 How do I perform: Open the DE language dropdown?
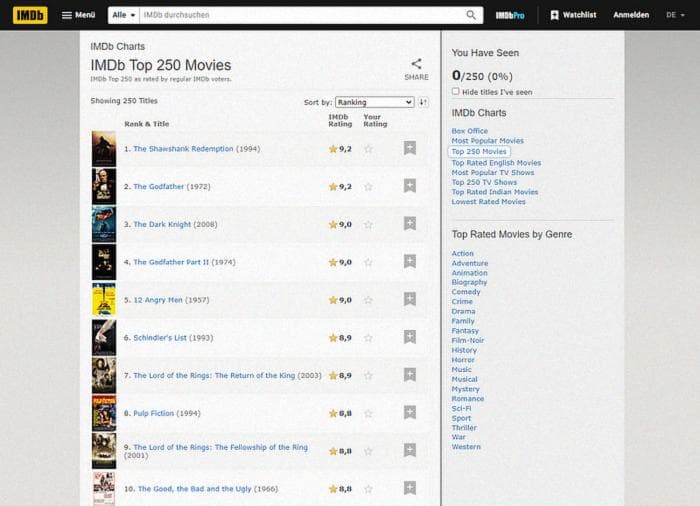coord(675,15)
